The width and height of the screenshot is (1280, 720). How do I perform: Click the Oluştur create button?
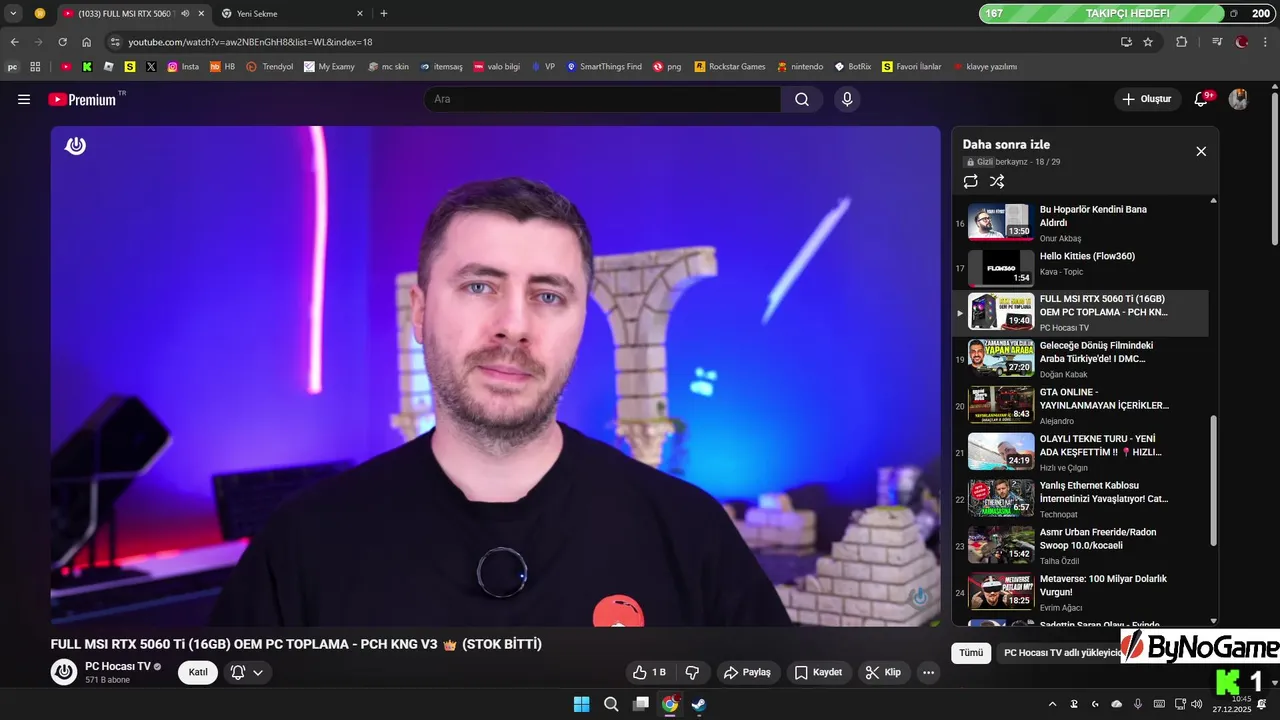(x=1147, y=99)
